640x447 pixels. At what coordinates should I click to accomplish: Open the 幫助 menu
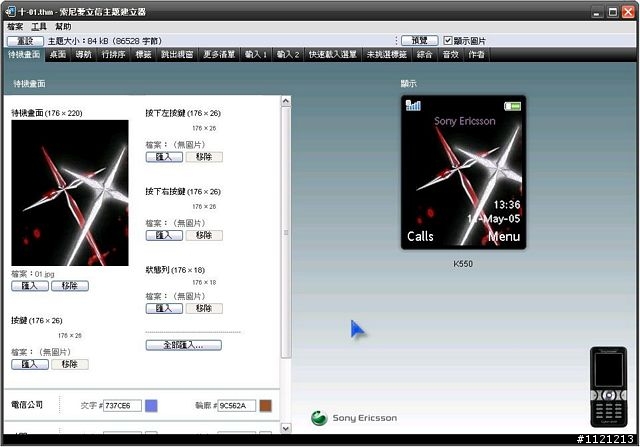click(x=63, y=27)
